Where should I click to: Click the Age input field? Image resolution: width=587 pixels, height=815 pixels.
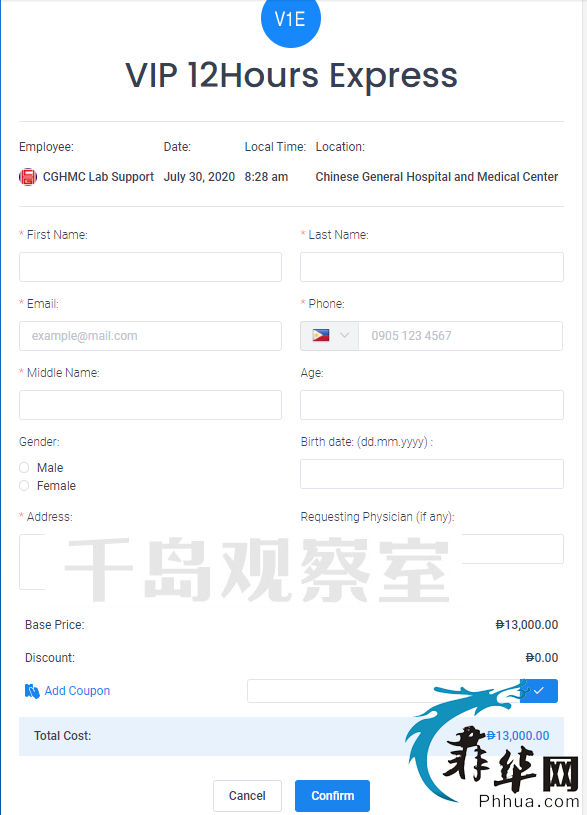(x=432, y=405)
